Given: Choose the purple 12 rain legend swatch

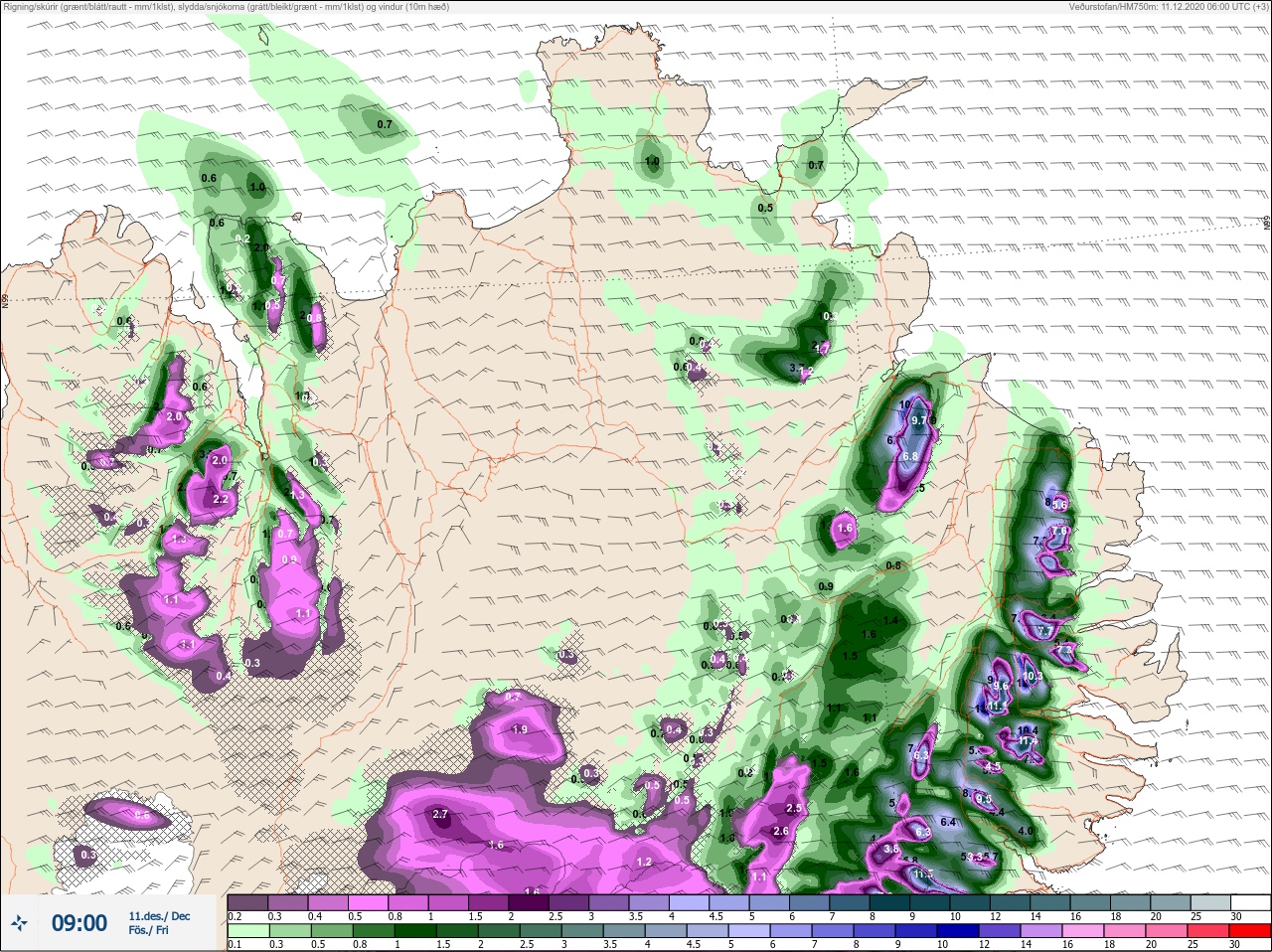Looking at the screenshot, I should pyautogui.click(x=1001, y=932).
